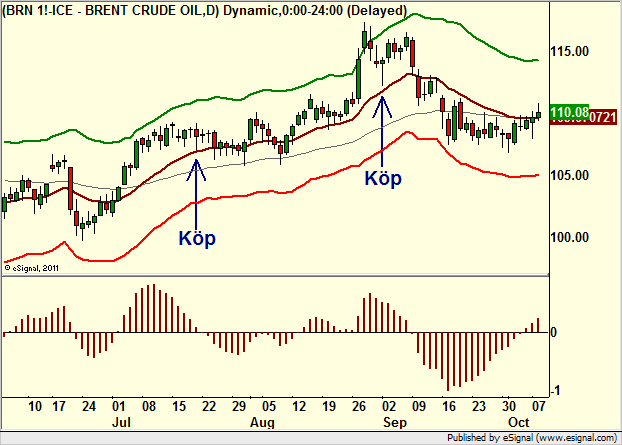Click the indicator 0 level label
Image resolution: width=622 pixels, height=445 pixels.
click(553, 332)
